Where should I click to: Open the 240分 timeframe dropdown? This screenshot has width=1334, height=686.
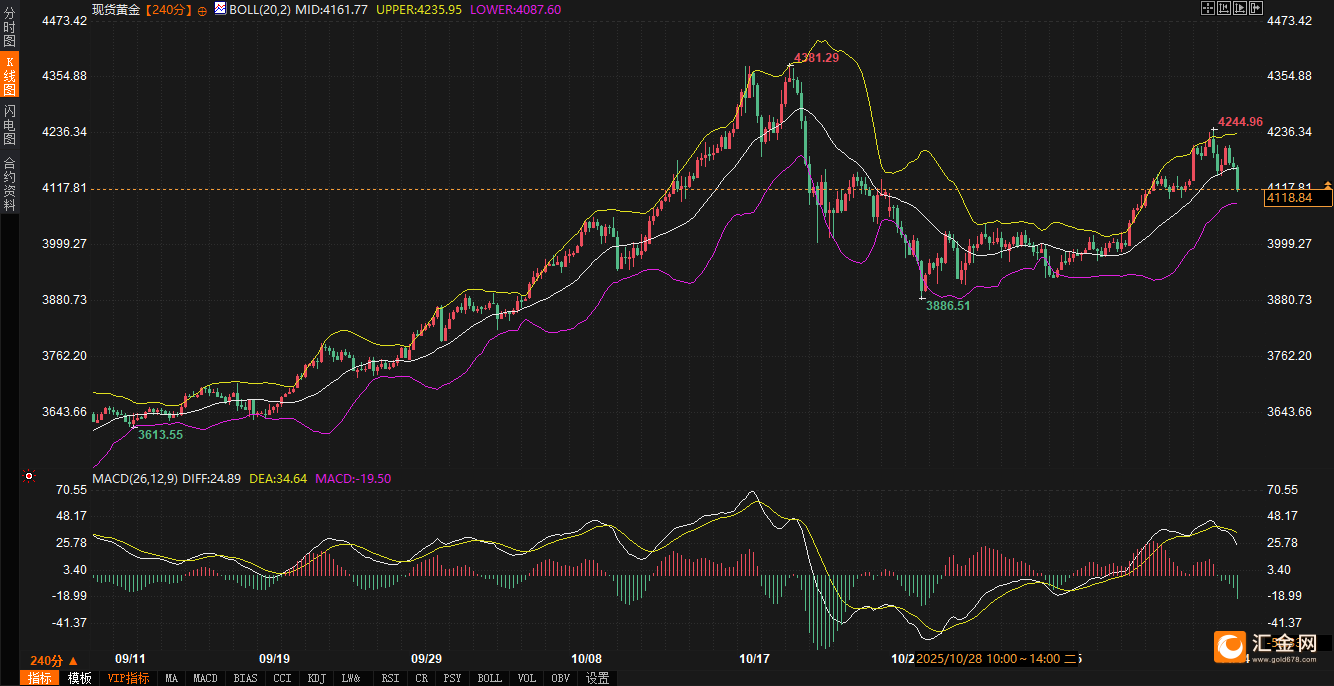pyautogui.click(x=53, y=661)
